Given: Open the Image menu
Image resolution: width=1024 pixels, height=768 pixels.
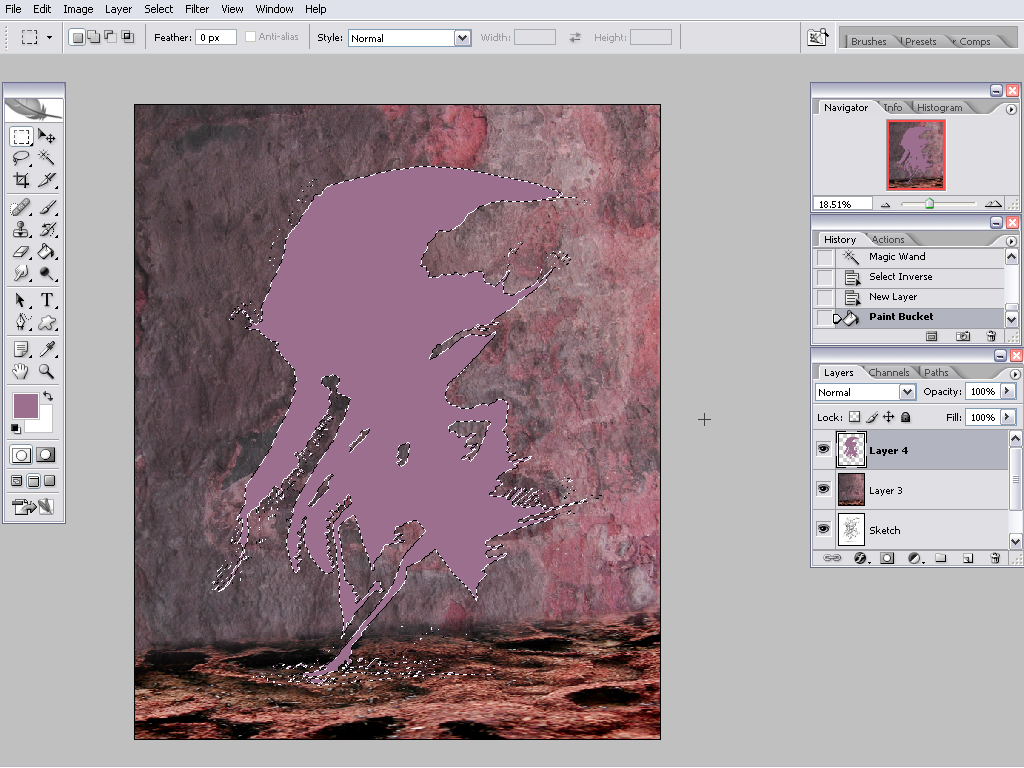Looking at the screenshot, I should pyautogui.click(x=78, y=9).
